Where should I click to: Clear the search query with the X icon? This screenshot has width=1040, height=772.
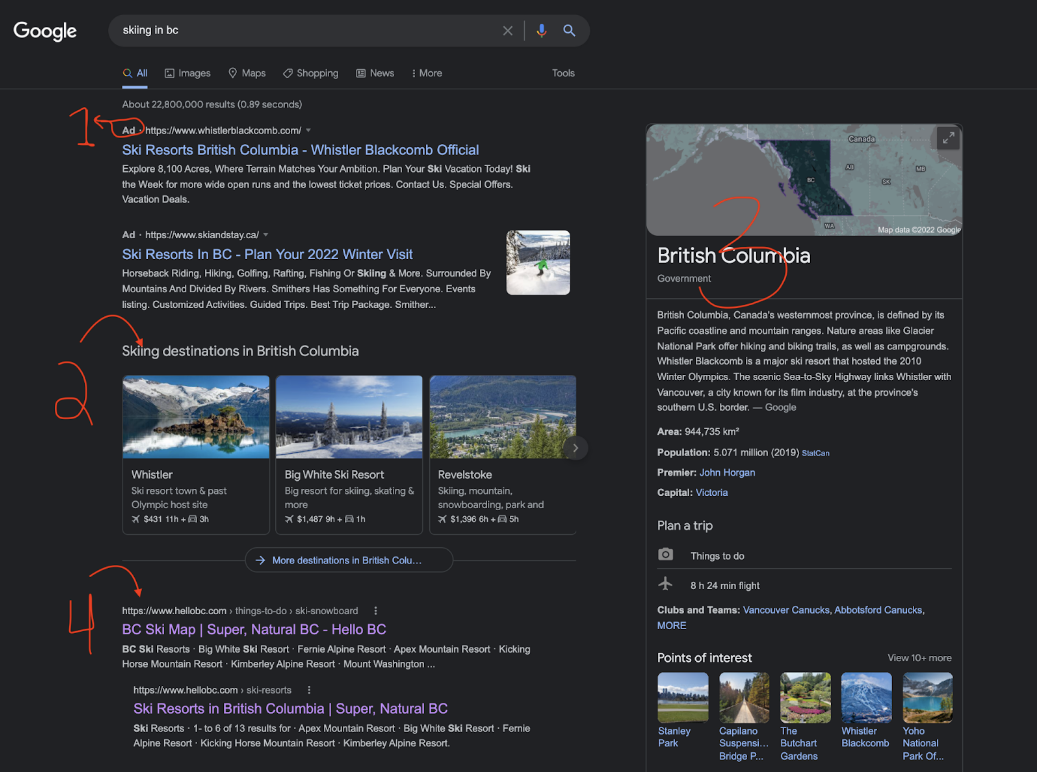(507, 30)
